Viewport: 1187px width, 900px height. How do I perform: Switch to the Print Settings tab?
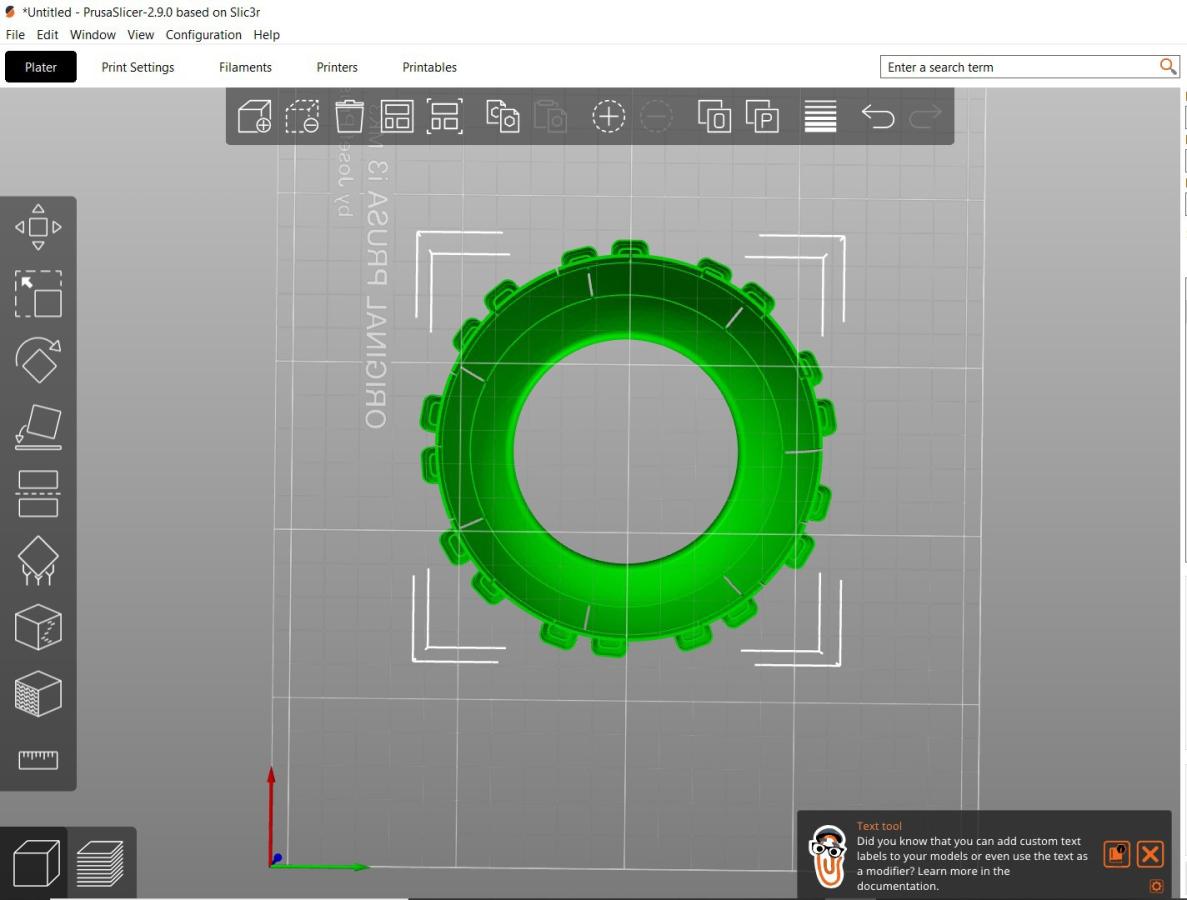[x=138, y=67]
